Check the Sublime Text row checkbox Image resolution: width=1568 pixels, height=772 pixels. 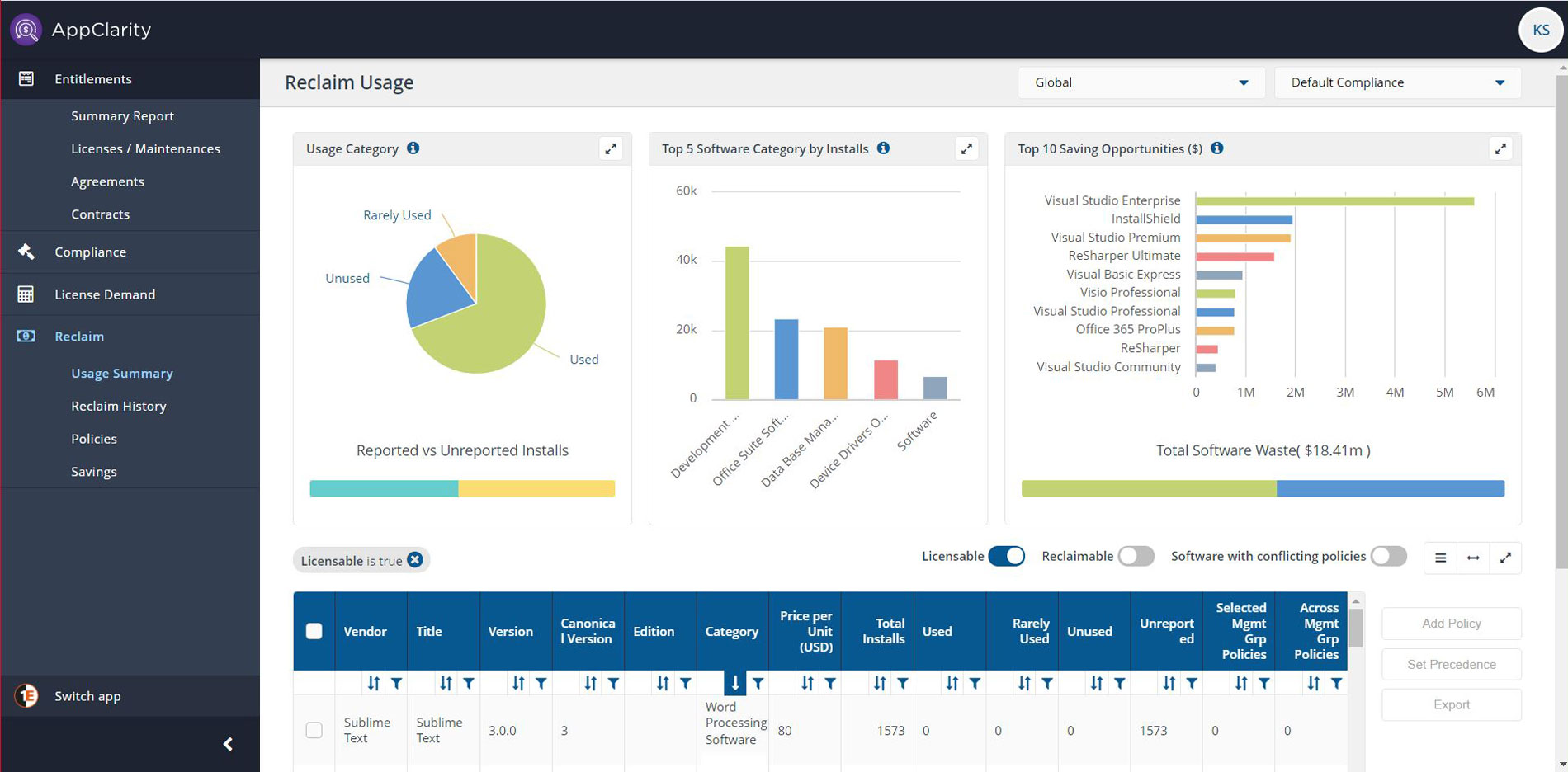(x=314, y=730)
